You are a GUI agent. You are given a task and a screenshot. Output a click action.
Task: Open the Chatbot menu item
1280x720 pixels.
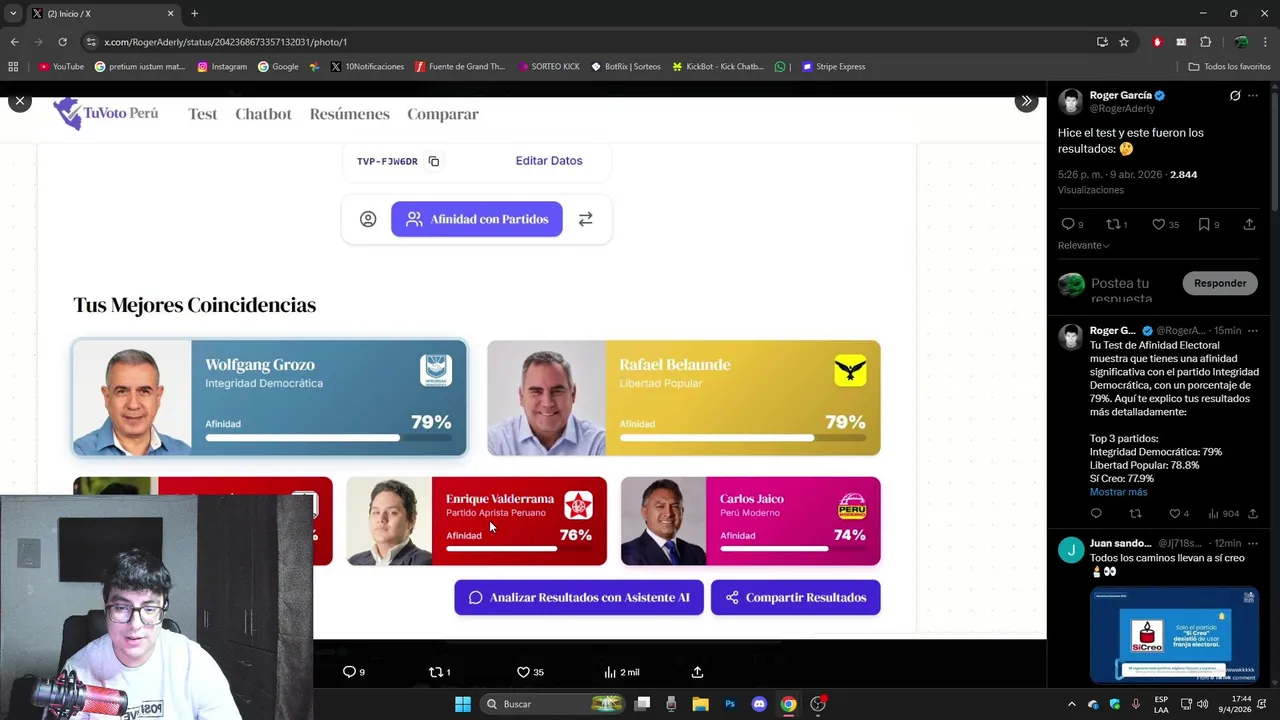(x=263, y=114)
